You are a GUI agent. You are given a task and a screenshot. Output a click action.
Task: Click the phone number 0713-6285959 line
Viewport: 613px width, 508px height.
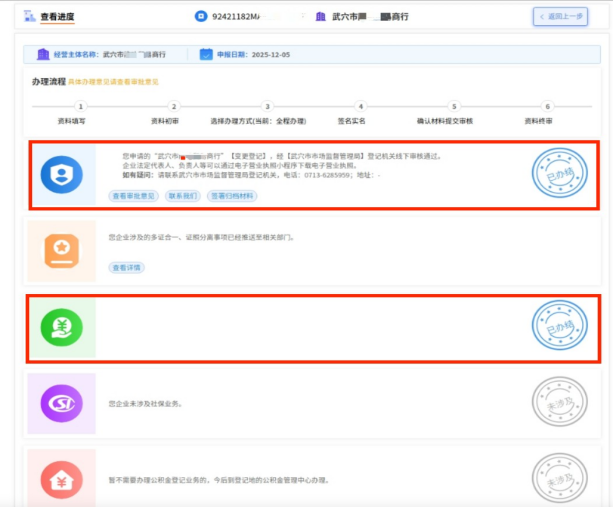click(x=251, y=175)
